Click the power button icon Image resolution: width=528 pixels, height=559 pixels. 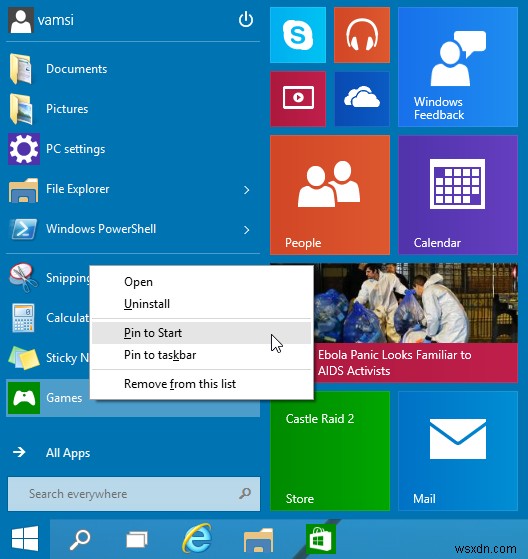click(x=246, y=20)
